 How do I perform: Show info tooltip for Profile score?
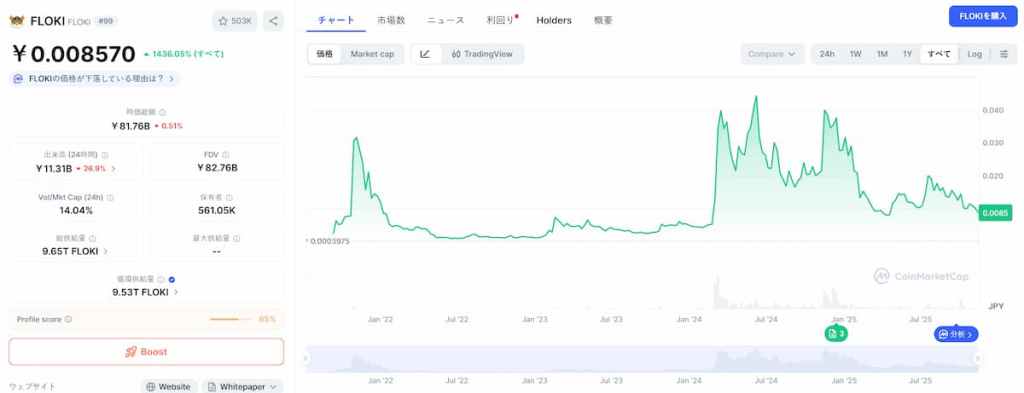click(x=69, y=319)
